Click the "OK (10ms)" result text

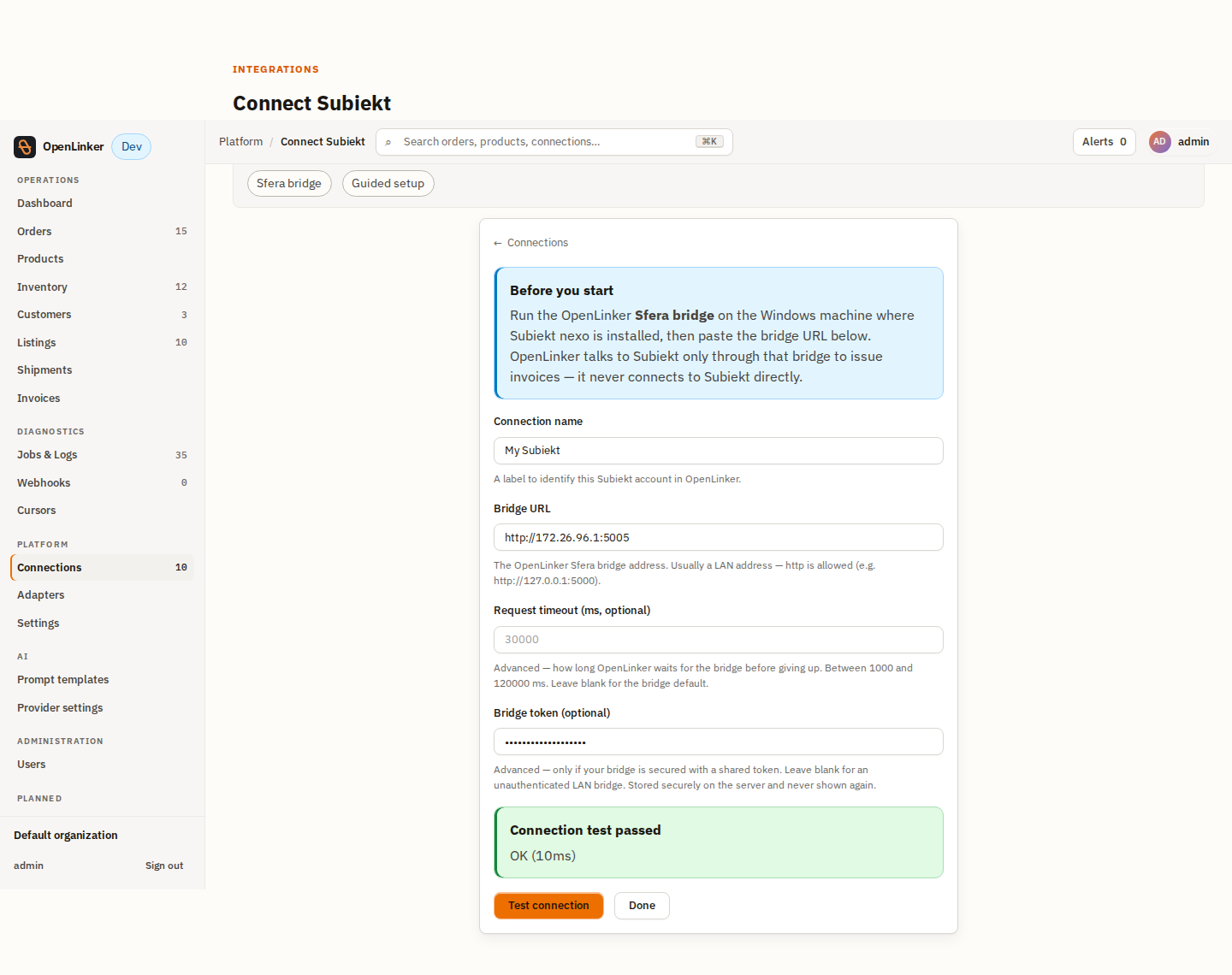(x=542, y=856)
